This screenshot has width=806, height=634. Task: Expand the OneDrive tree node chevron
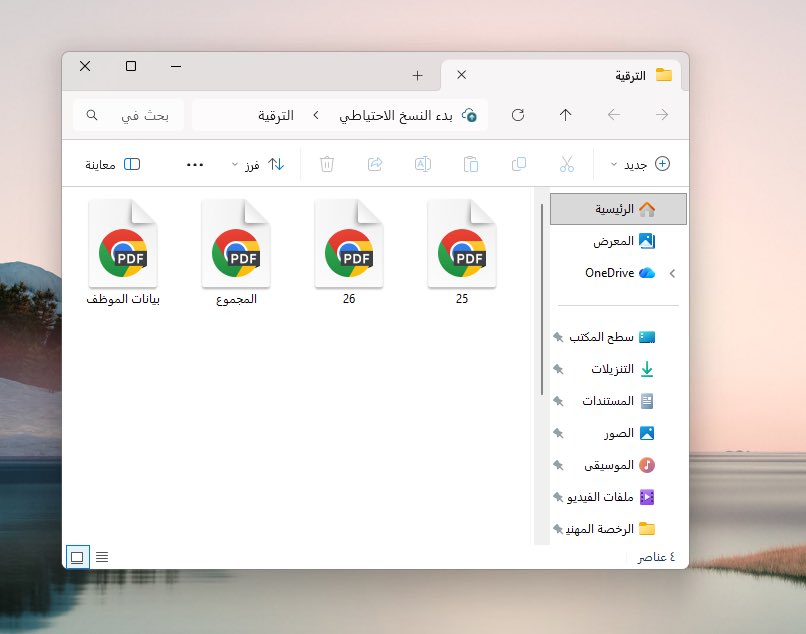(x=672, y=273)
